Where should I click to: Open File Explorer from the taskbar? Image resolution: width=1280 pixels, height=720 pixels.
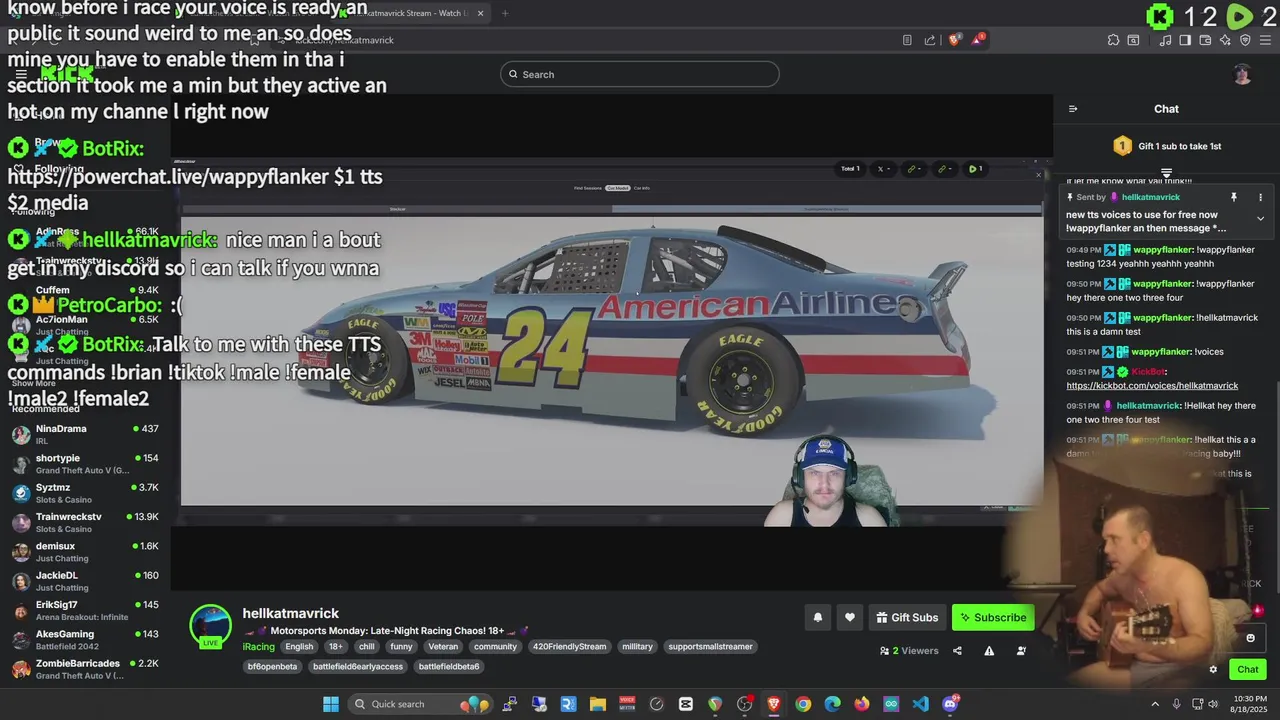click(597, 704)
